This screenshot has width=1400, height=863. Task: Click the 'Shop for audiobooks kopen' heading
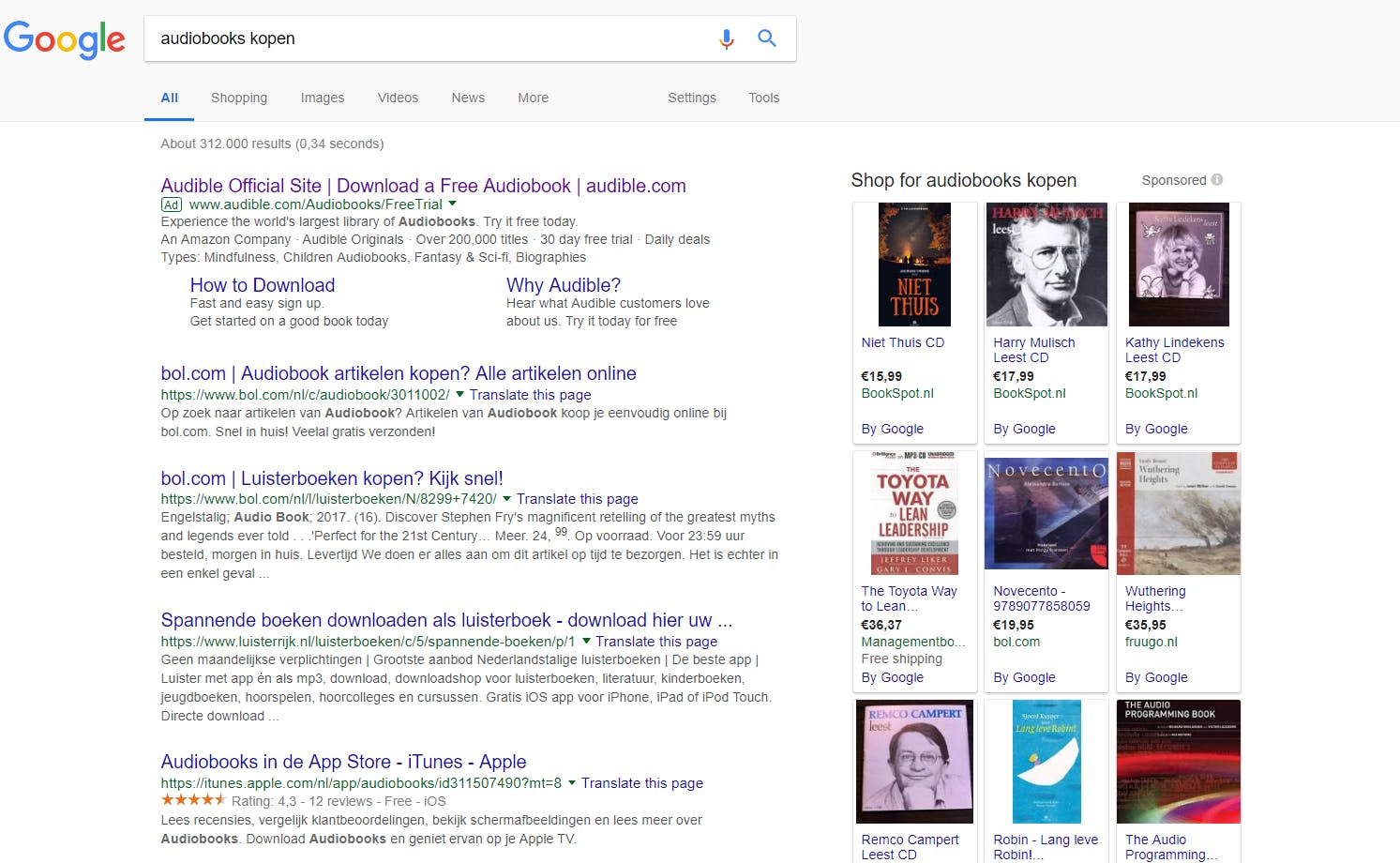[x=964, y=180]
